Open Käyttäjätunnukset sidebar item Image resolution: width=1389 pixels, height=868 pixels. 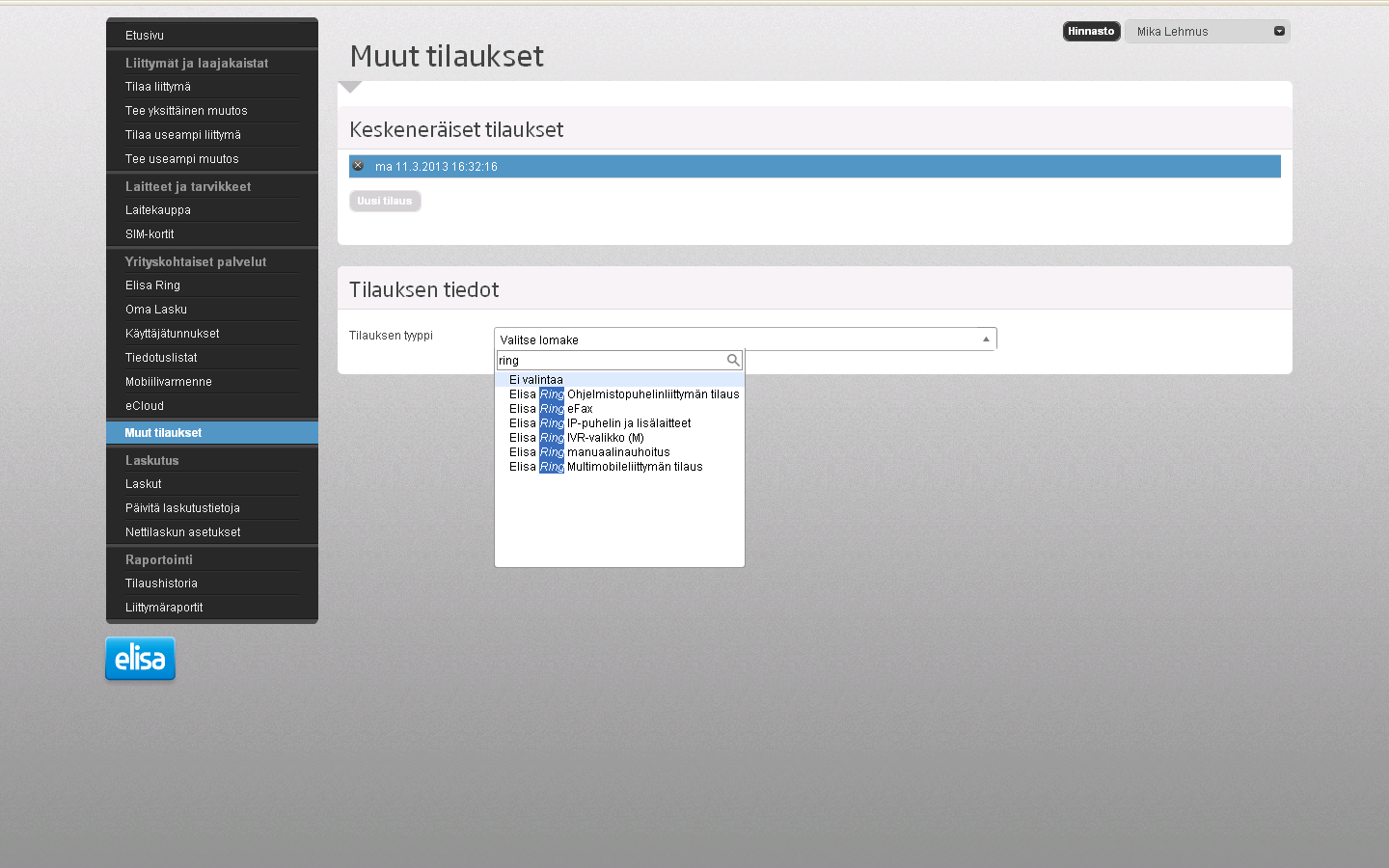(x=173, y=334)
